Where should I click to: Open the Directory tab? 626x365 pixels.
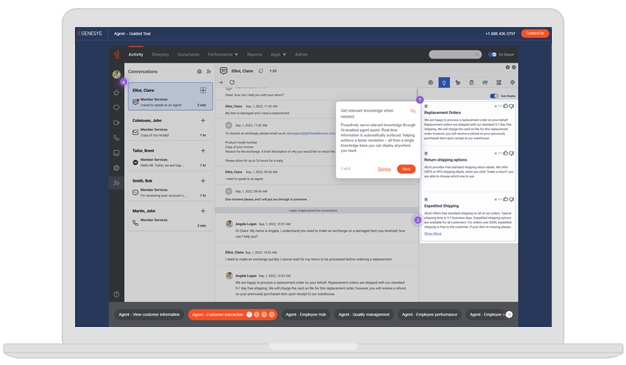point(160,54)
